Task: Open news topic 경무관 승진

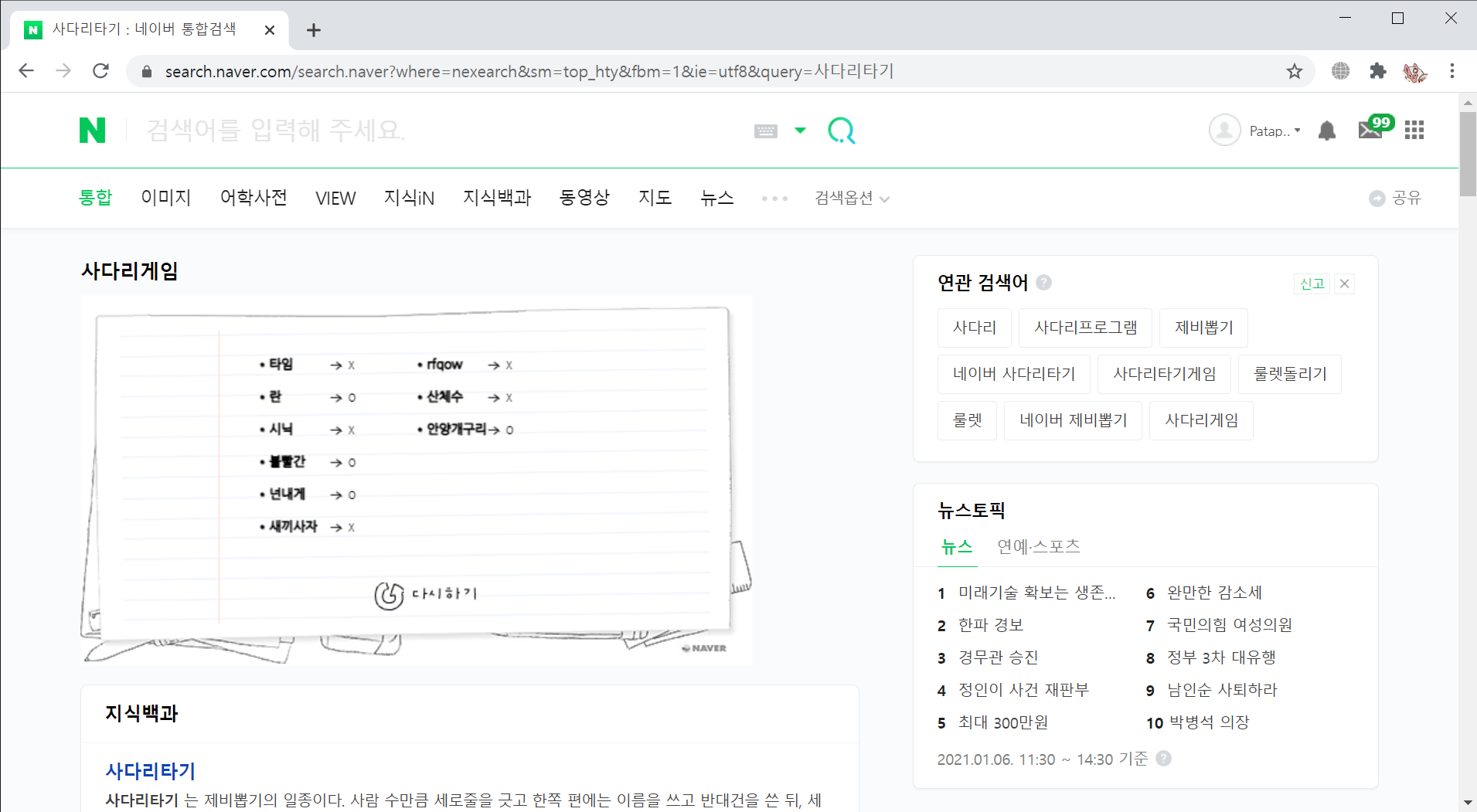Action: coord(998,657)
